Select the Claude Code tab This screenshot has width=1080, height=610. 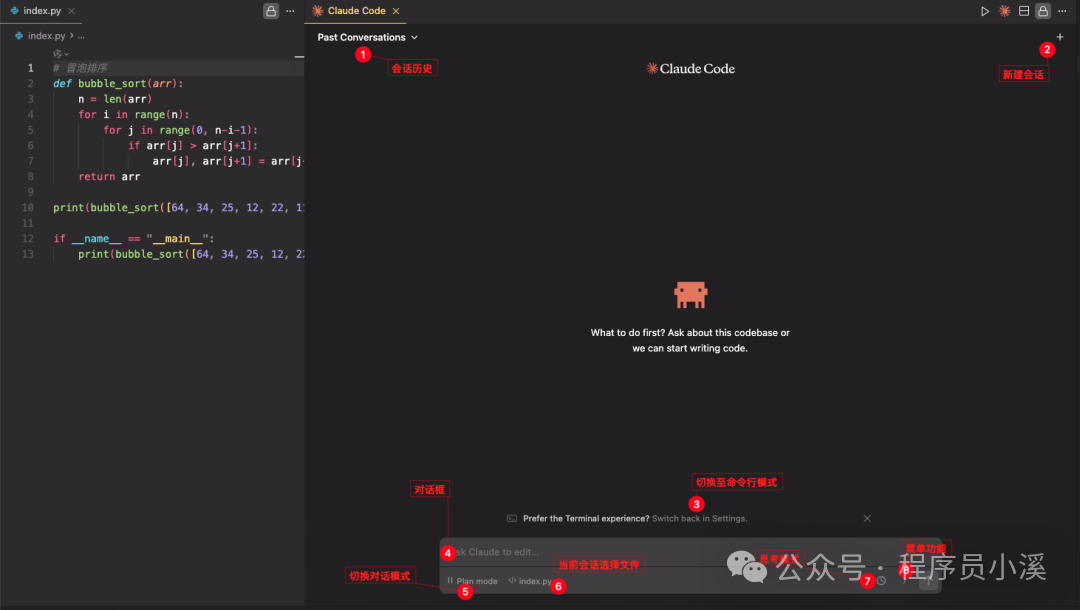coord(356,11)
